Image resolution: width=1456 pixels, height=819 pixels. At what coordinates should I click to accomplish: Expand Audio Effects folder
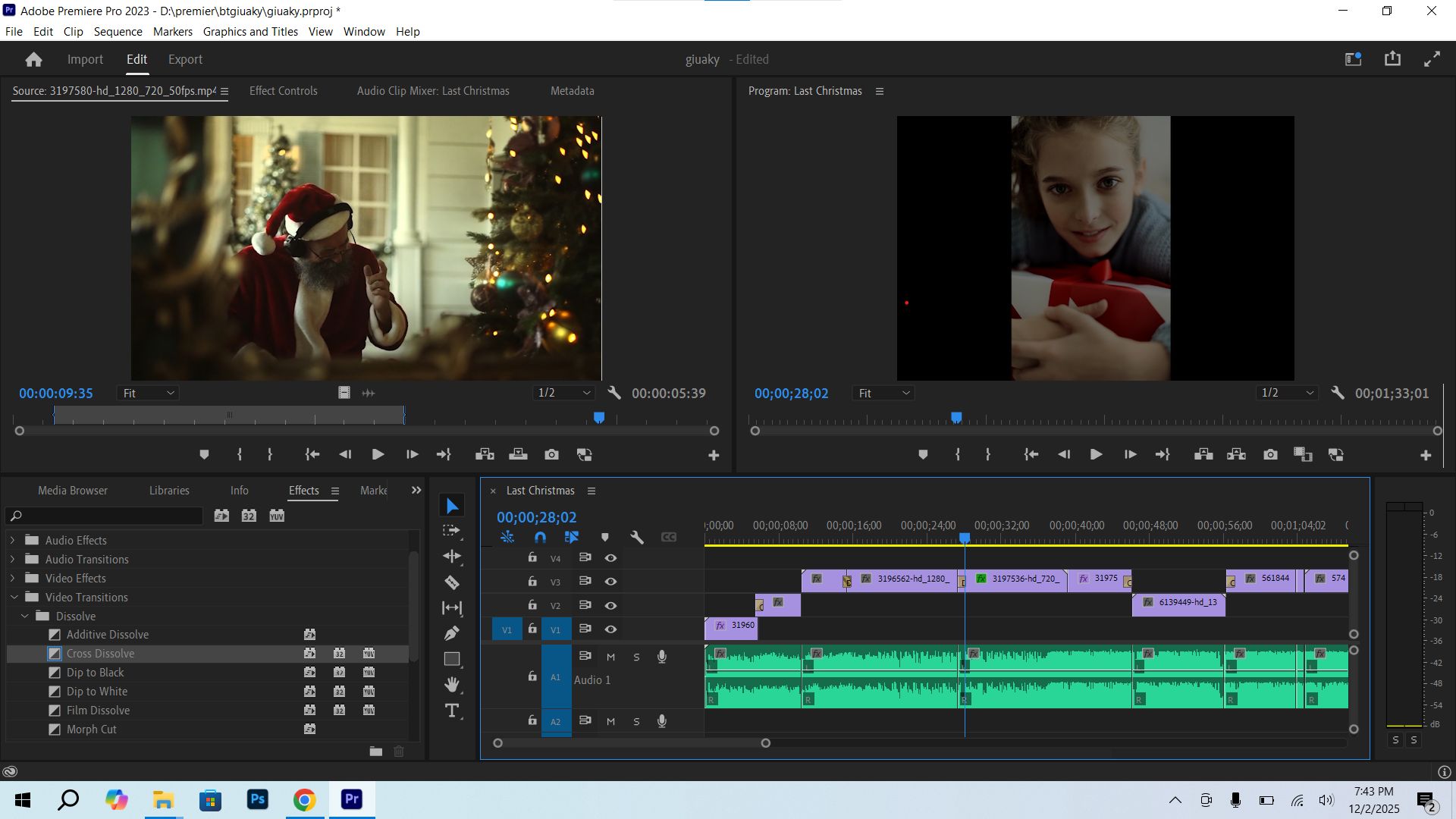pyautogui.click(x=12, y=540)
